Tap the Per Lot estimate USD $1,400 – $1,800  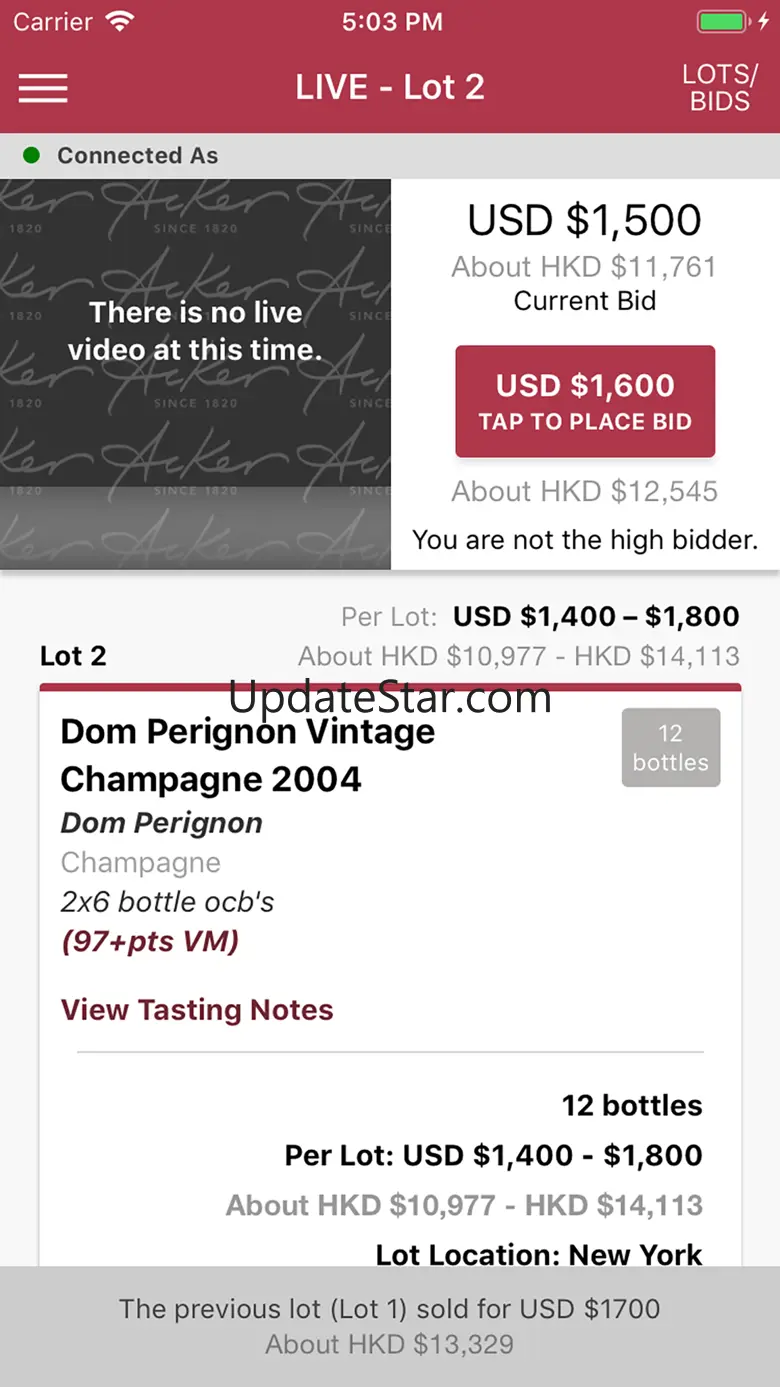pyautogui.click(x=596, y=616)
